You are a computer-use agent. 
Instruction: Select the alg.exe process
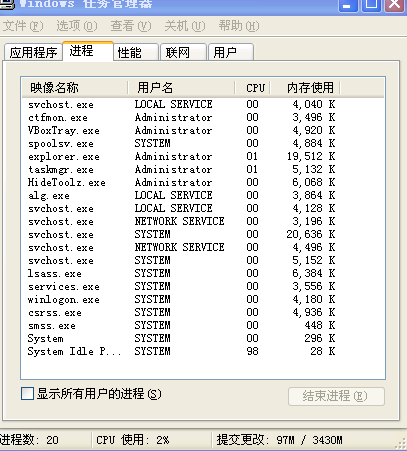pos(203,195)
